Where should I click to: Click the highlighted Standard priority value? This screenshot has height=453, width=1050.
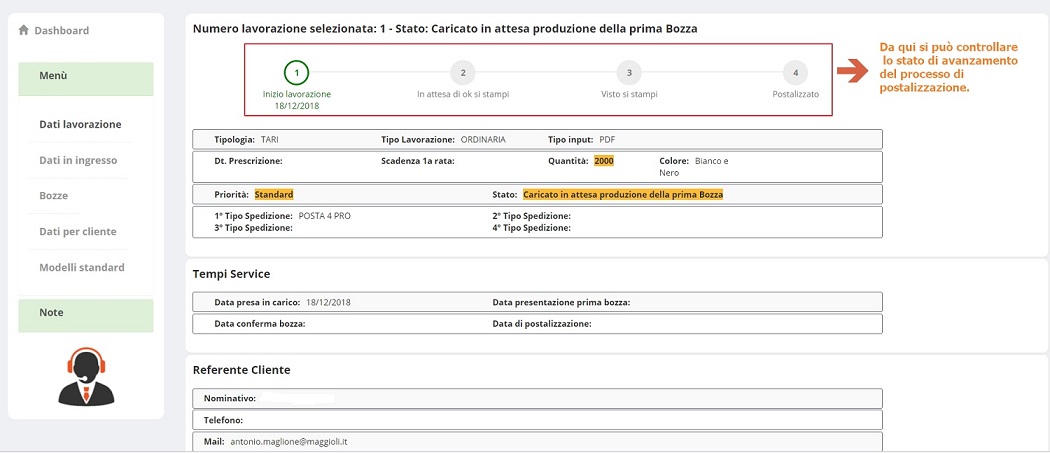(274, 194)
